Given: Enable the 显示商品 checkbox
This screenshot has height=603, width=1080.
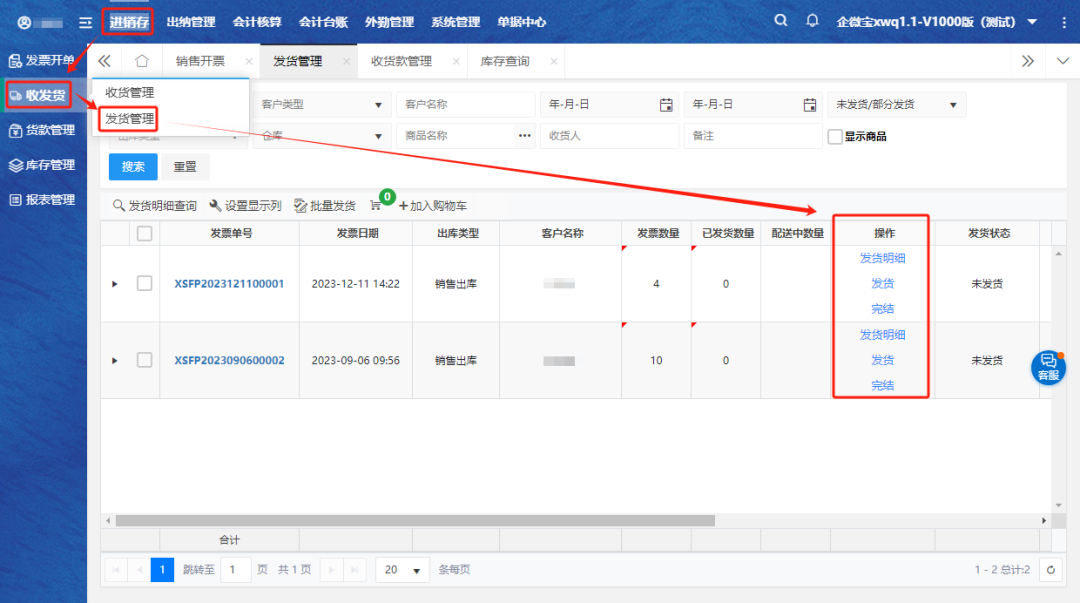Looking at the screenshot, I should (835, 137).
